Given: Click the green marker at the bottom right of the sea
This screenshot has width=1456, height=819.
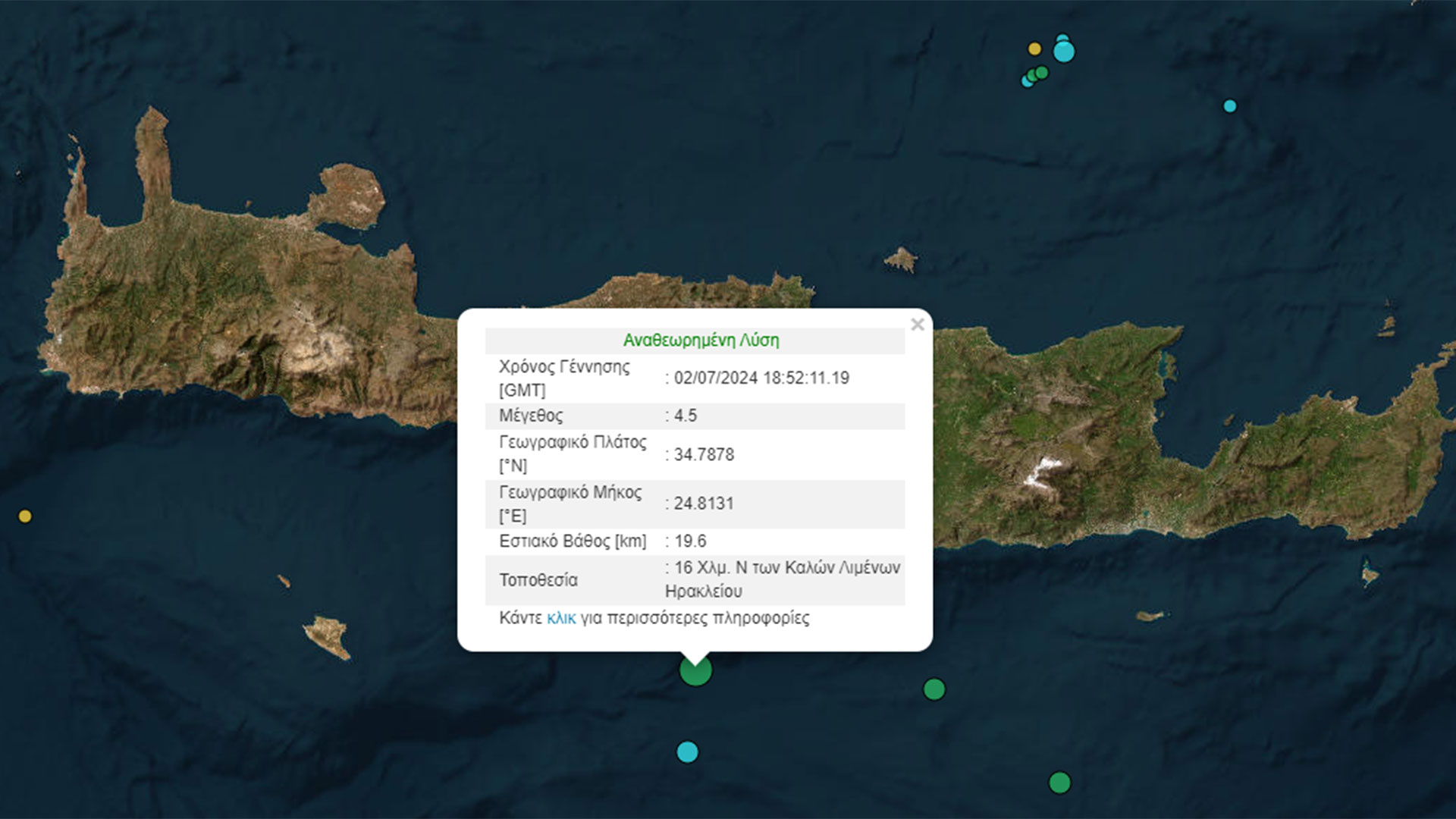Looking at the screenshot, I should [1059, 782].
